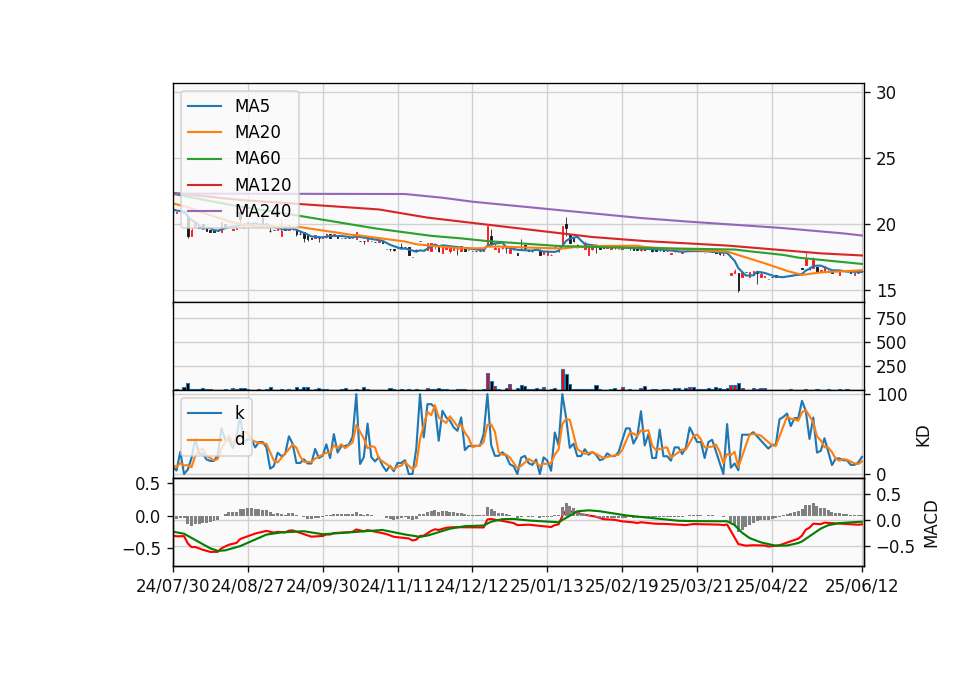
Task: Click the MA20 legend label
Action: click(257, 132)
